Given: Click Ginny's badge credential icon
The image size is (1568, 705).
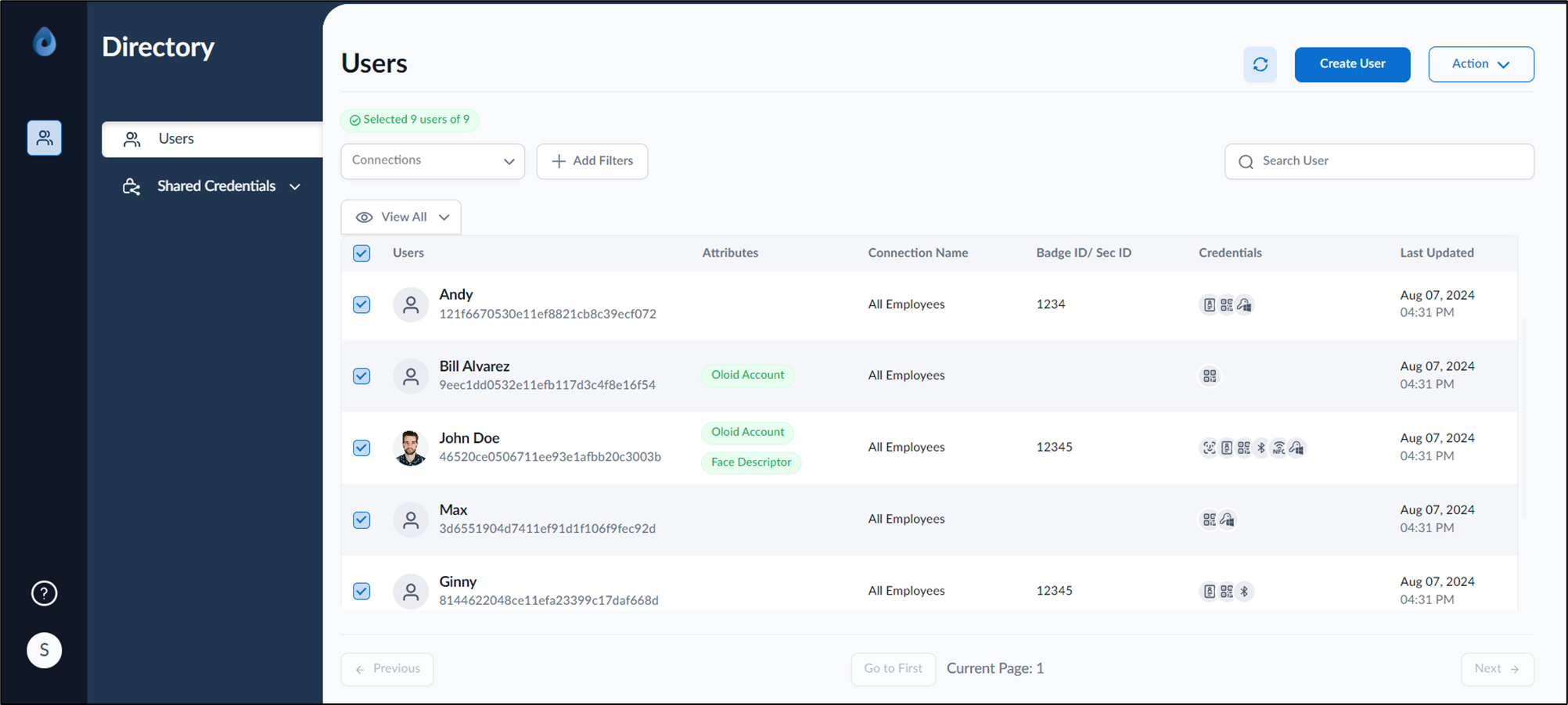Looking at the screenshot, I should pos(1209,592).
